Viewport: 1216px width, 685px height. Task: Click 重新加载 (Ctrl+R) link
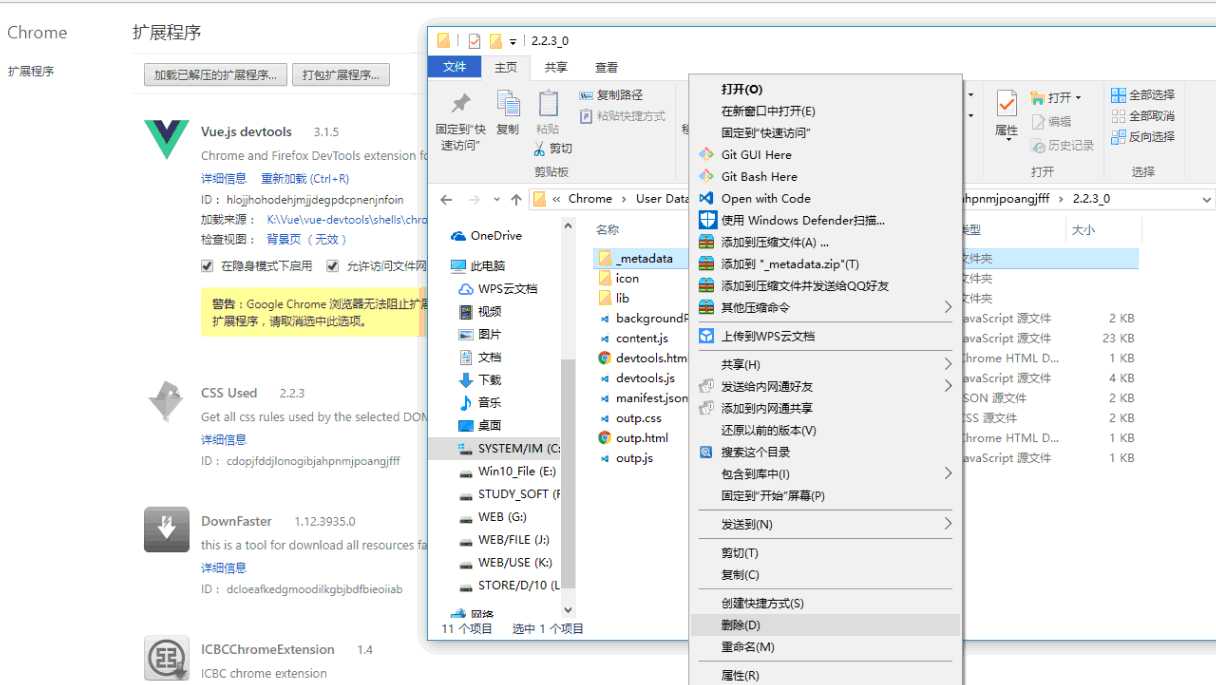(x=305, y=179)
